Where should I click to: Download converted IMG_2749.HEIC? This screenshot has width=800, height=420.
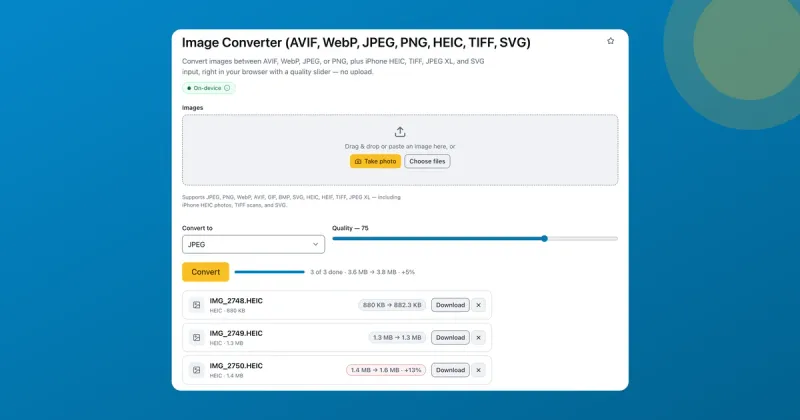[x=450, y=338]
